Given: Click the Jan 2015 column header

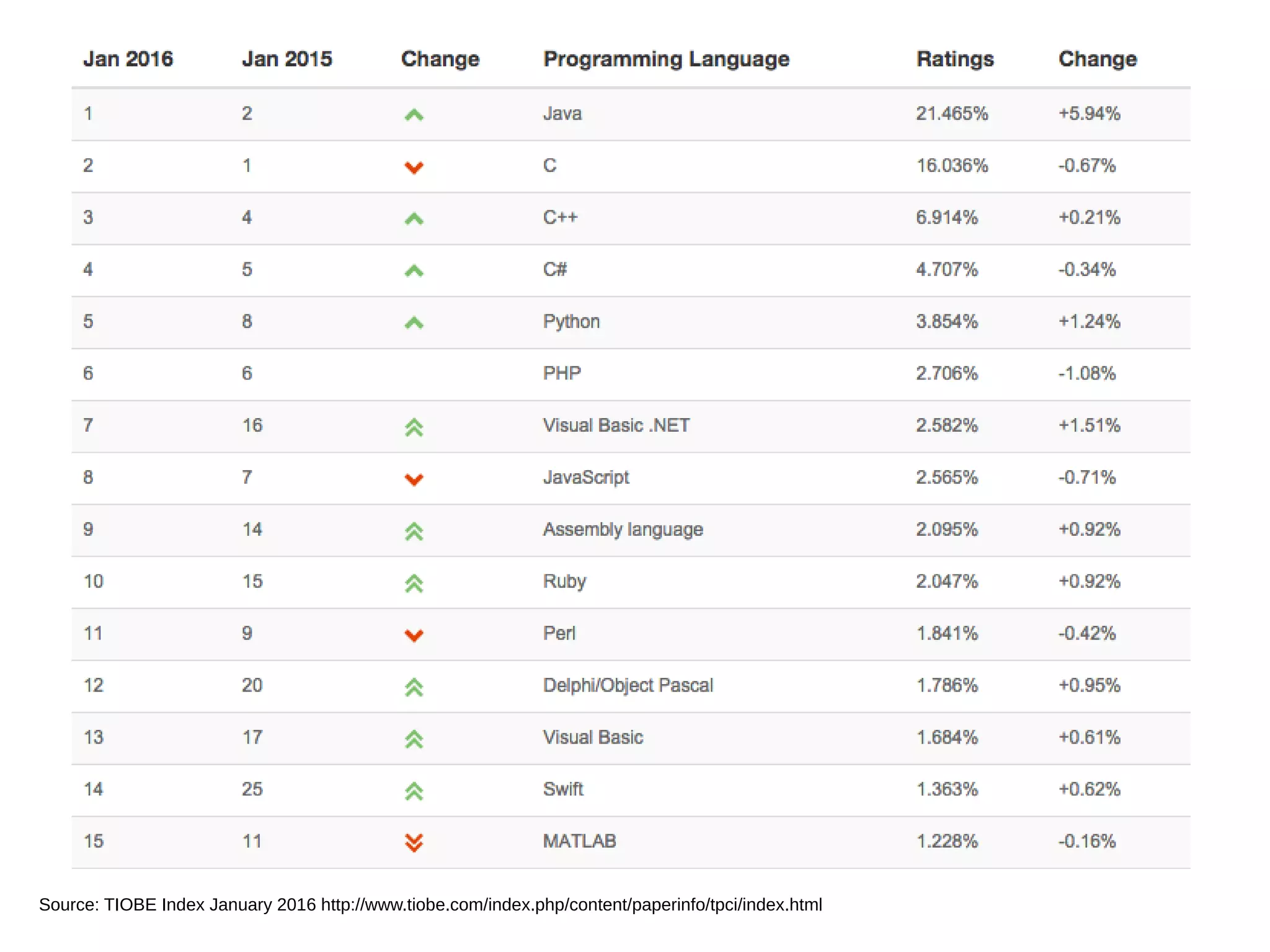Looking at the screenshot, I should (287, 59).
